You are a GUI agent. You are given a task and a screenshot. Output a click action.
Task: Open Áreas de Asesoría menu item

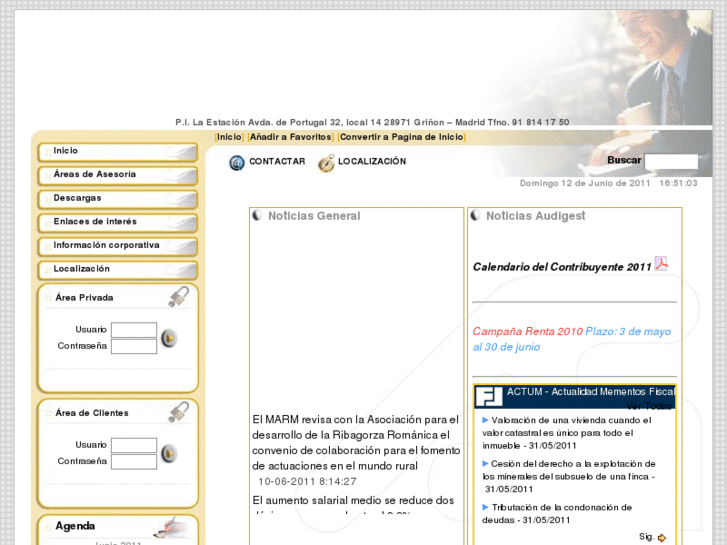point(118,175)
